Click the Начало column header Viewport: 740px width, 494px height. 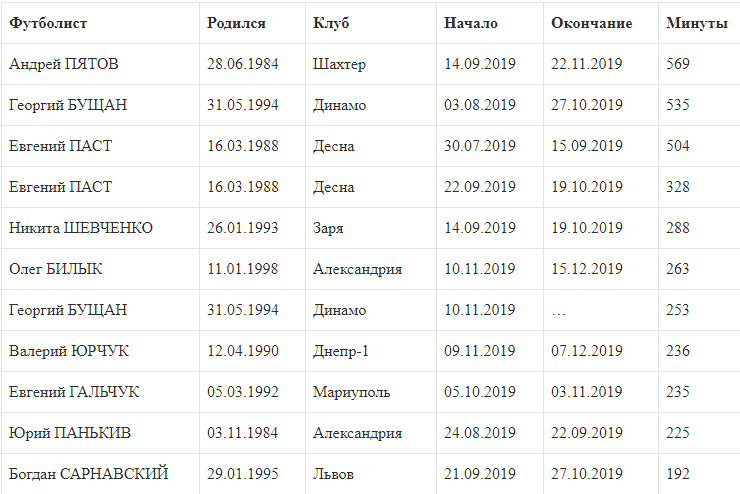pos(471,23)
